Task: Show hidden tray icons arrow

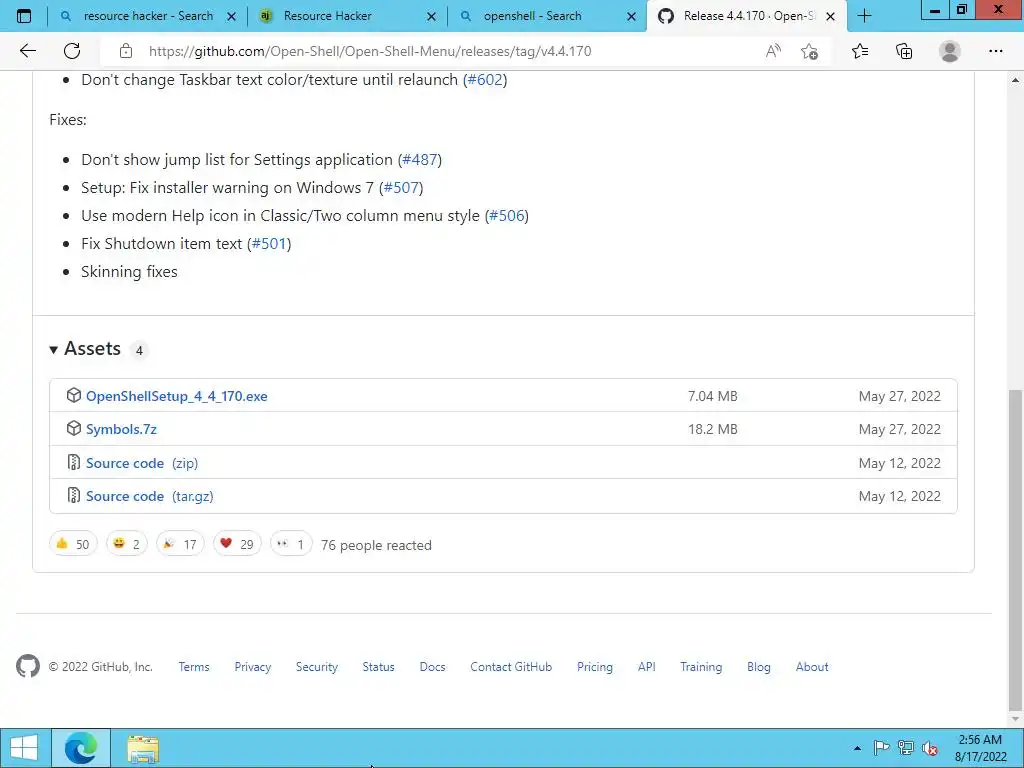Action: (857, 748)
